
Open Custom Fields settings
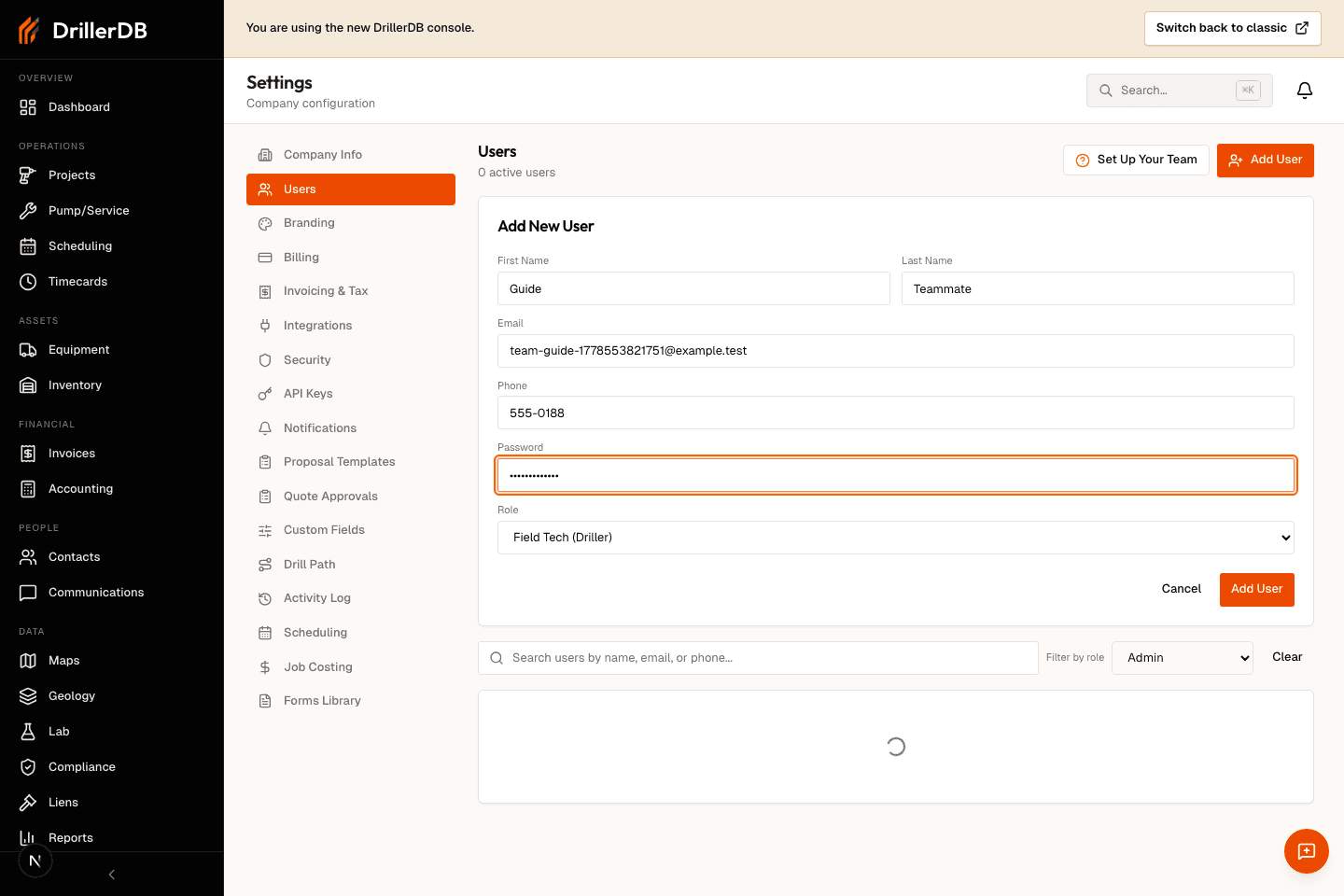(351, 530)
